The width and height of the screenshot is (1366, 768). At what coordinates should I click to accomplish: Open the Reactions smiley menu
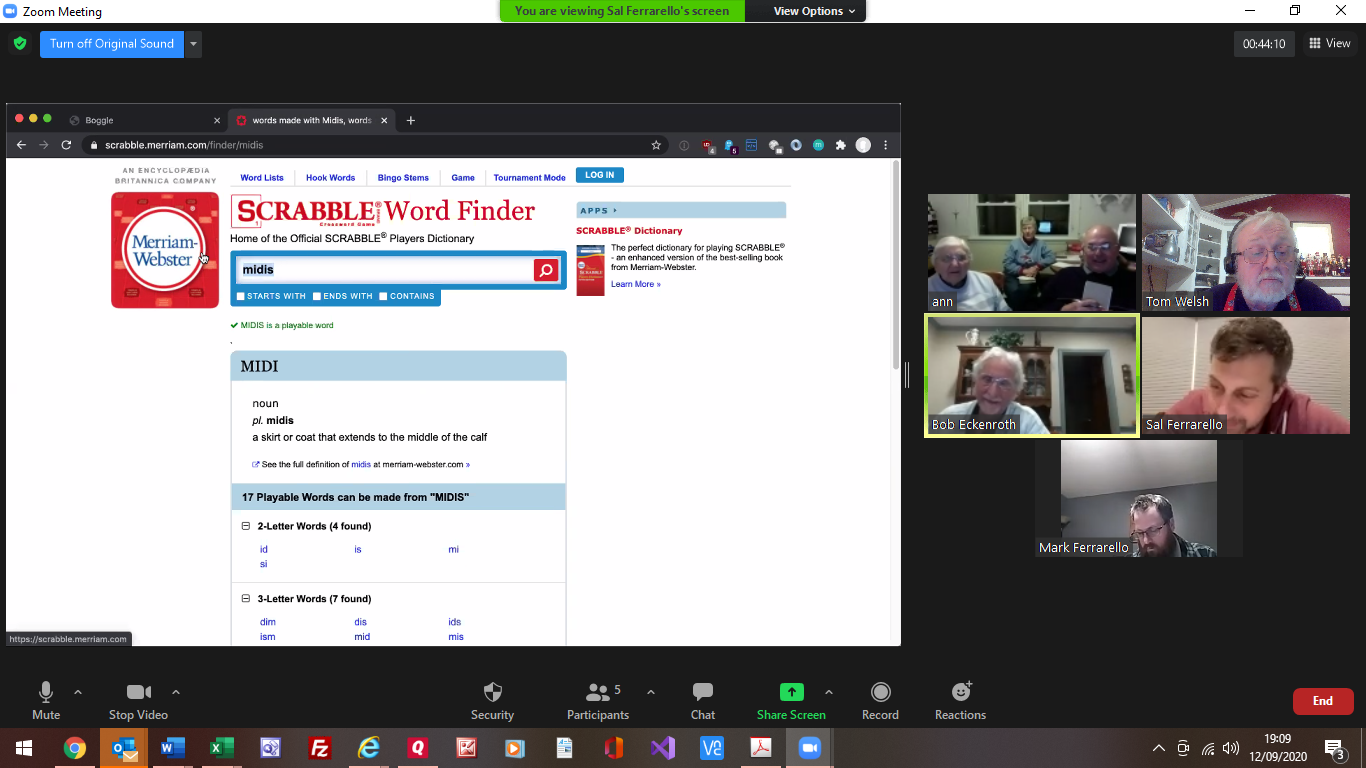pos(960,701)
